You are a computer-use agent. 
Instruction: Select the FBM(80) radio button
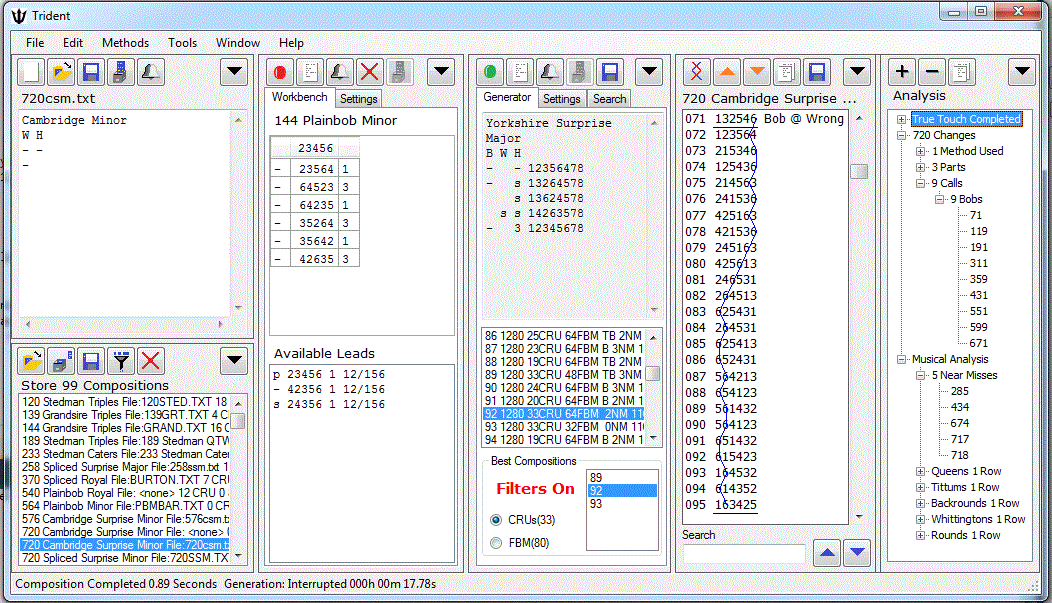496,543
